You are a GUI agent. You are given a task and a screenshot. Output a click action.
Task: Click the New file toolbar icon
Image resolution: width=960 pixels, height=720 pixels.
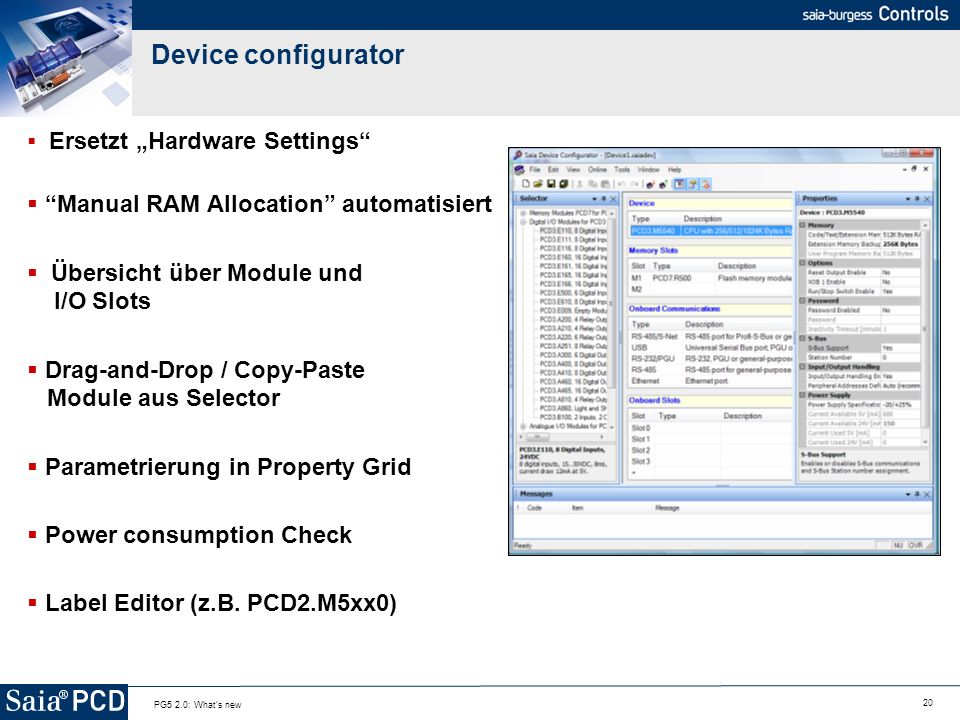pos(525,184)
